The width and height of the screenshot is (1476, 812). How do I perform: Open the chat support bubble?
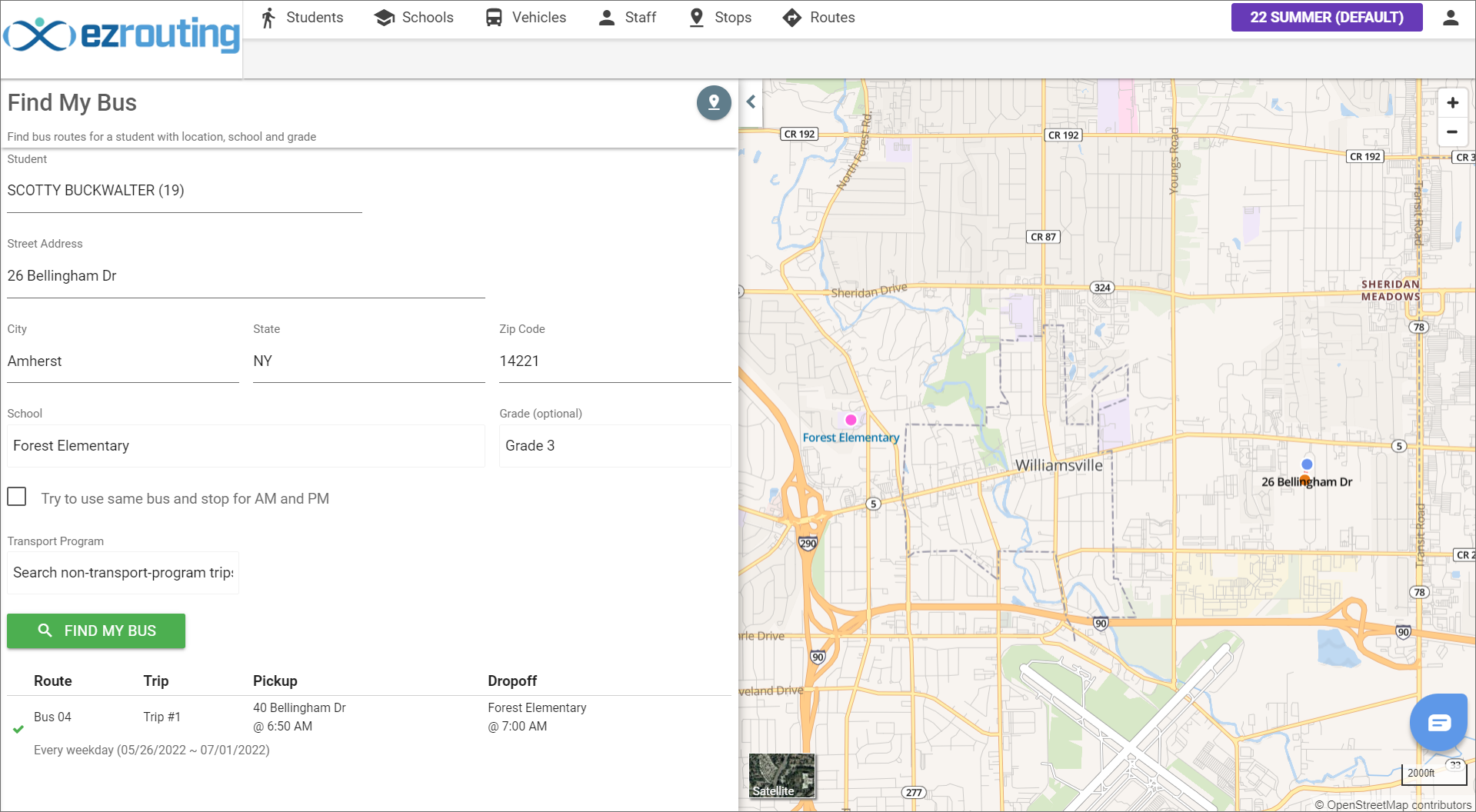point(1438,722)
